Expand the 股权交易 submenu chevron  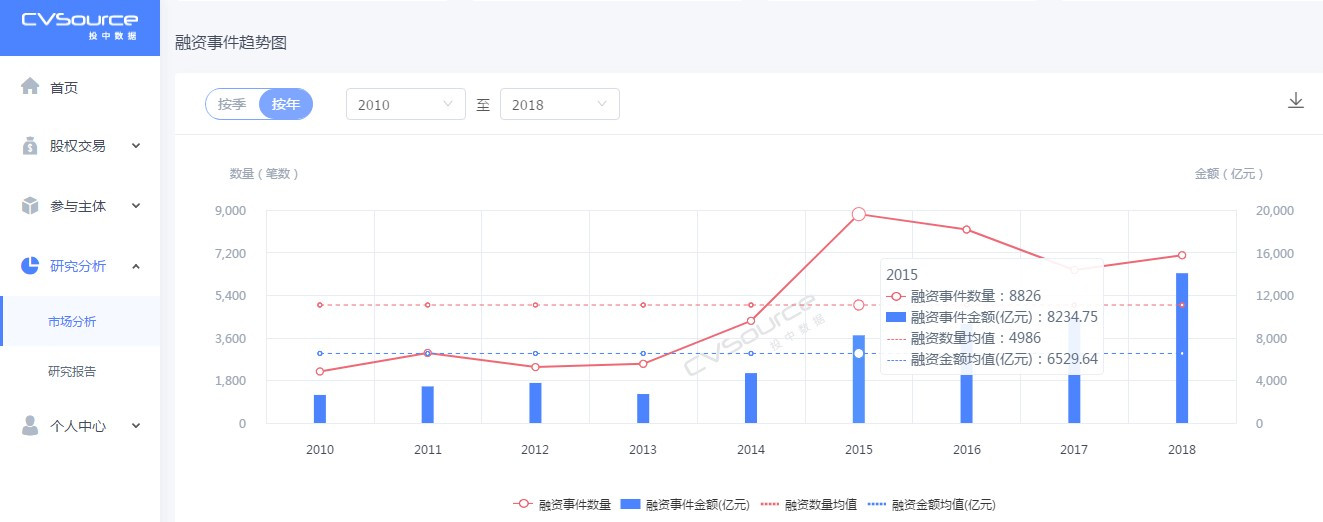(x=136, y=146)
